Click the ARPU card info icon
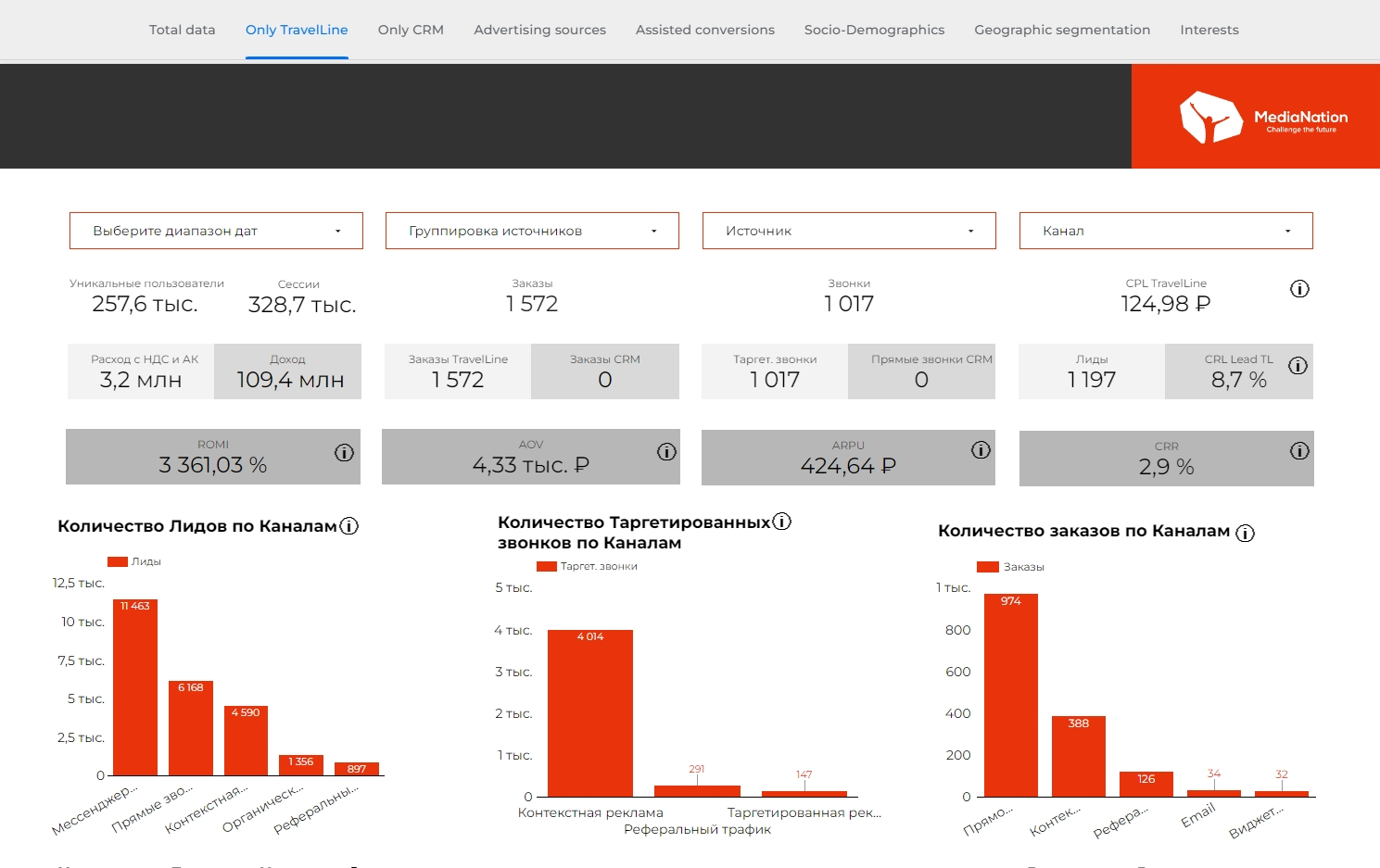The height and width of the screenshot is (868, 1380). (x=981, y=450)
